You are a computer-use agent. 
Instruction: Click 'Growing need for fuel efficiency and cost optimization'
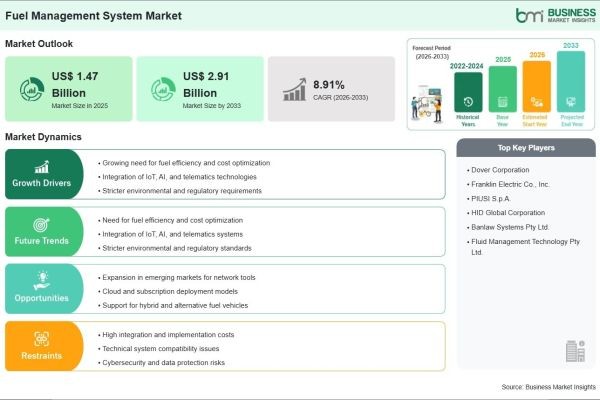click(x=184, y=163)
